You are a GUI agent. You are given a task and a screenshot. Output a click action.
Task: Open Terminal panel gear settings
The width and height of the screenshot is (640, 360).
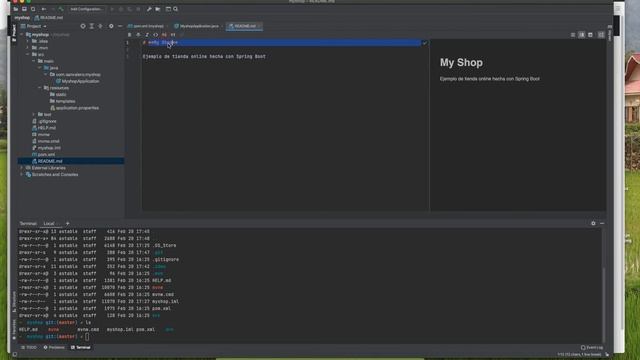[593, 223]
